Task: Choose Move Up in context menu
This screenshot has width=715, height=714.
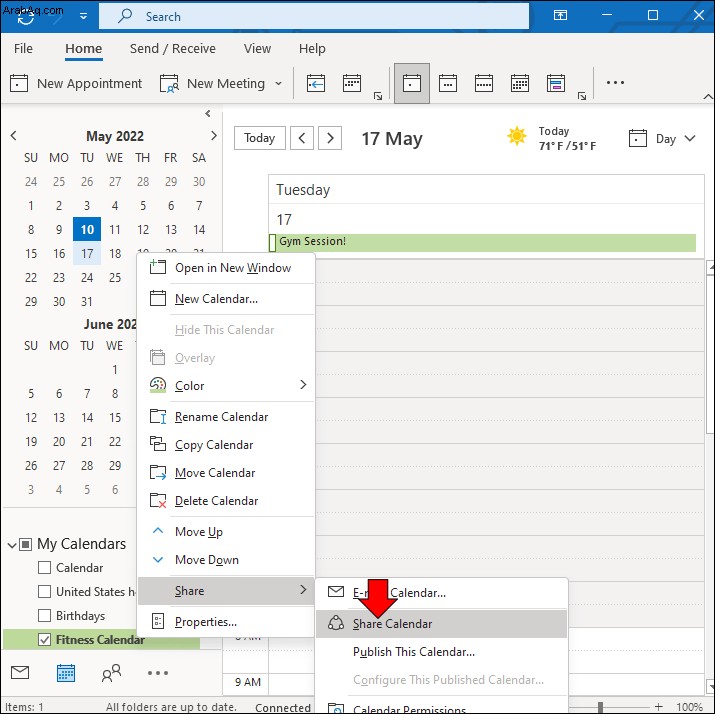Action: pyautogui.click(x=226, y=532)
